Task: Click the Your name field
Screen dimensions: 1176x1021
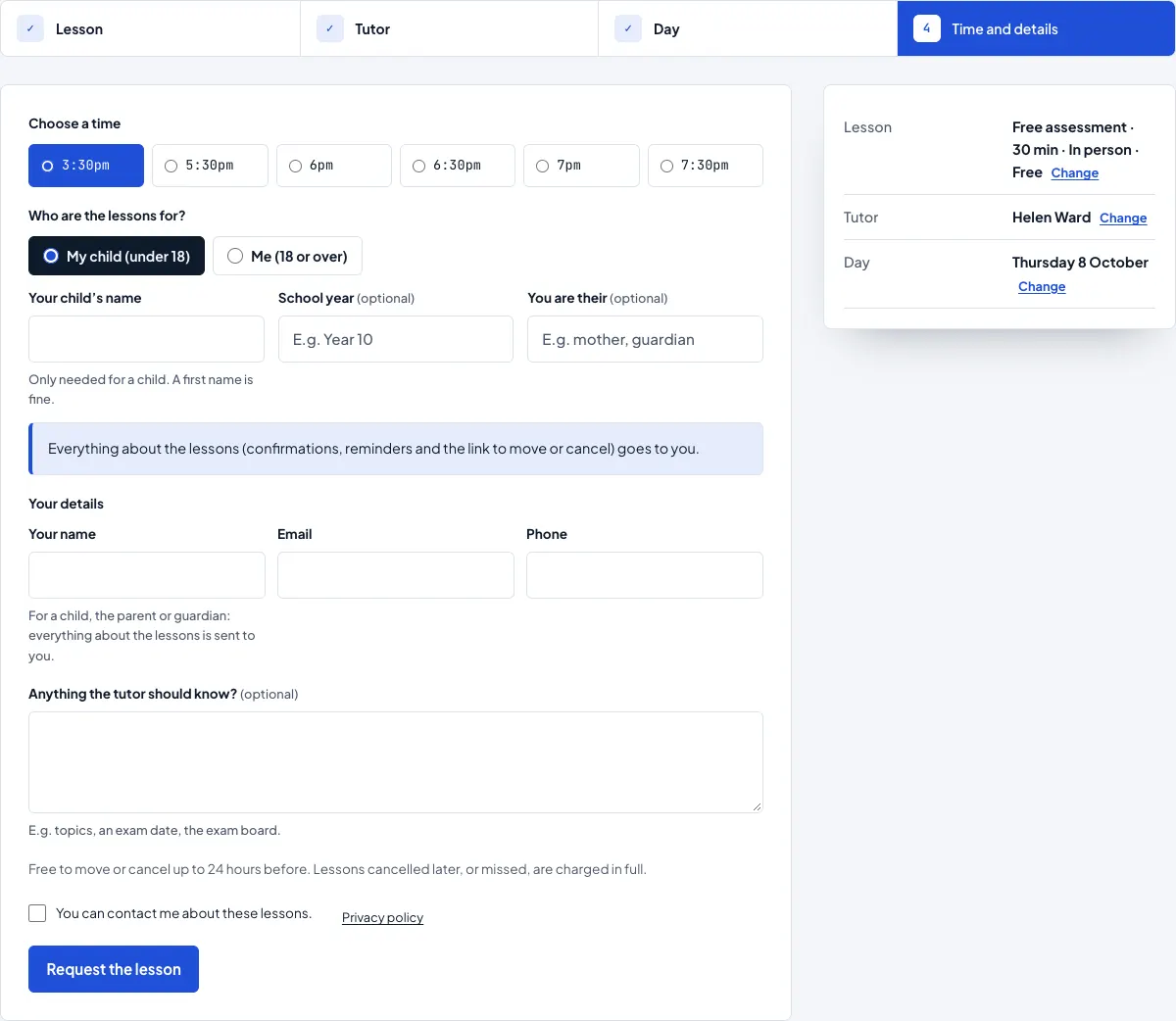Action: [x=147, y=575]
